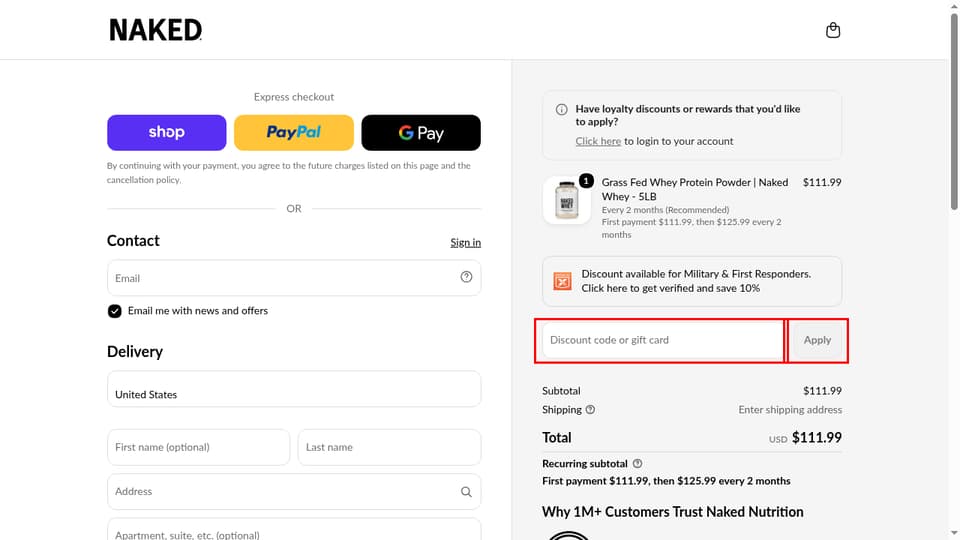Focus the Email input field

pos(294,278)
